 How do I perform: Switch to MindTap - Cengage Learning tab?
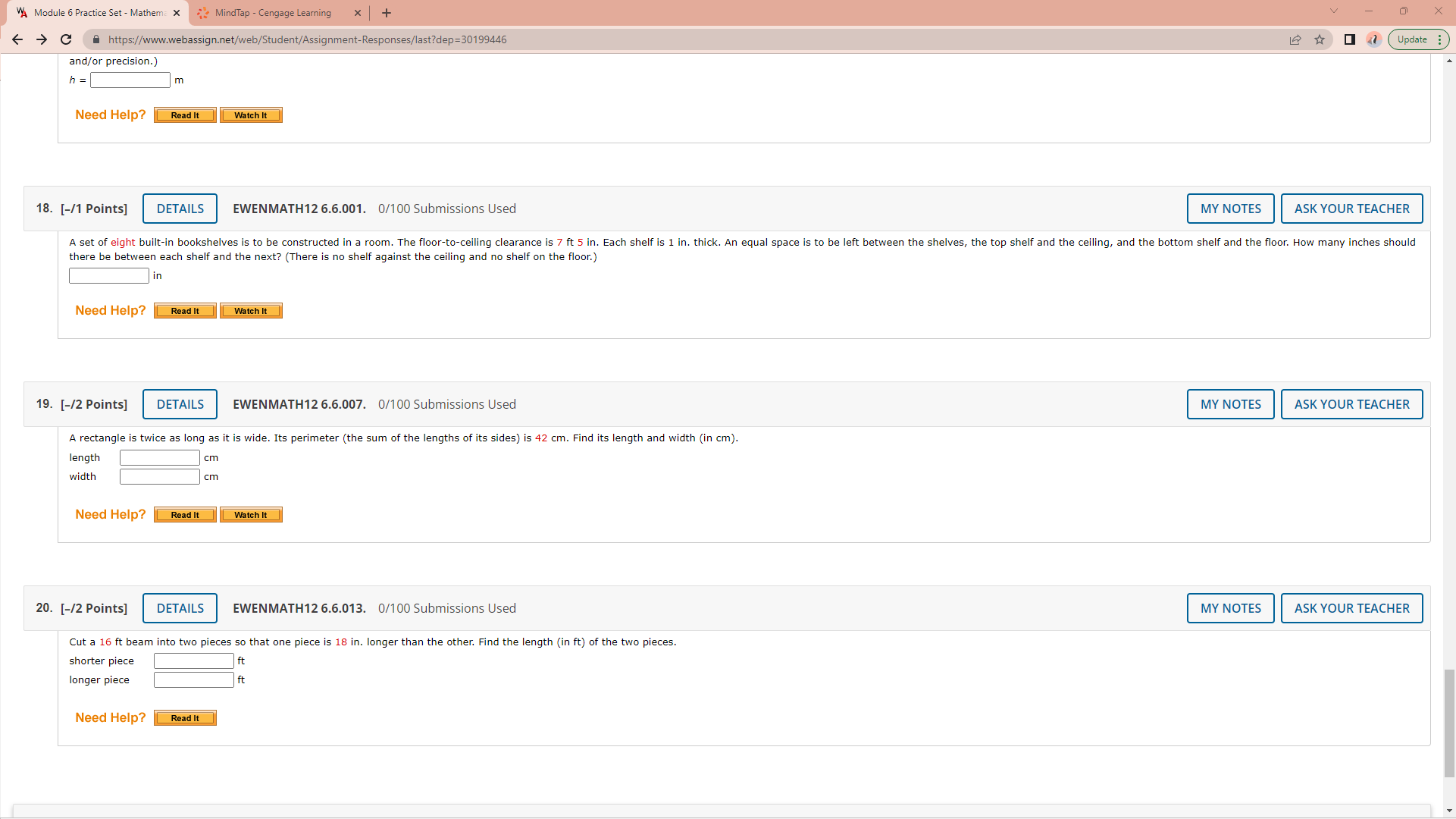(x=273, y=13)
